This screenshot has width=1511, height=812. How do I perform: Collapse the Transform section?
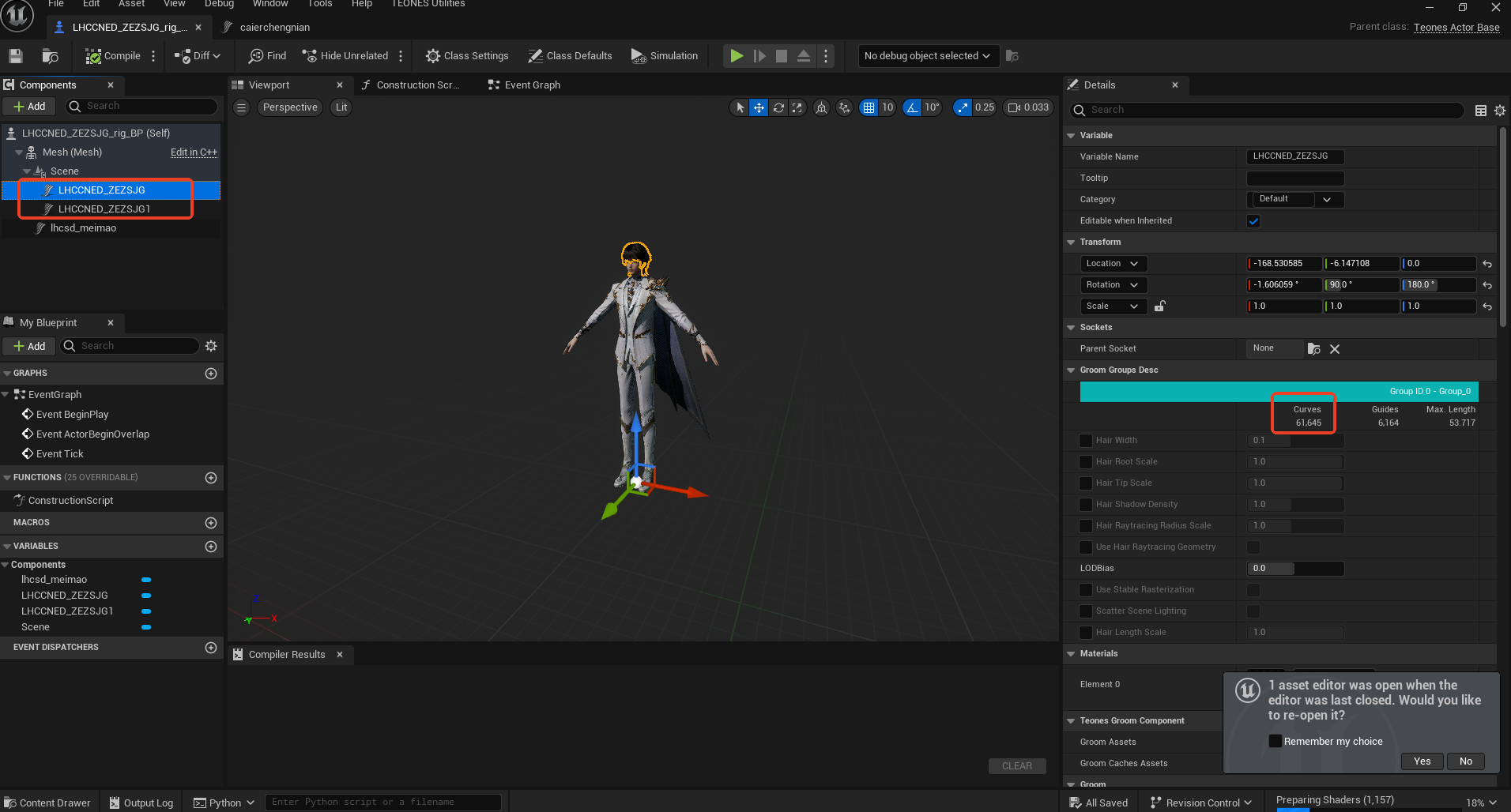[x=1072, y=242]
